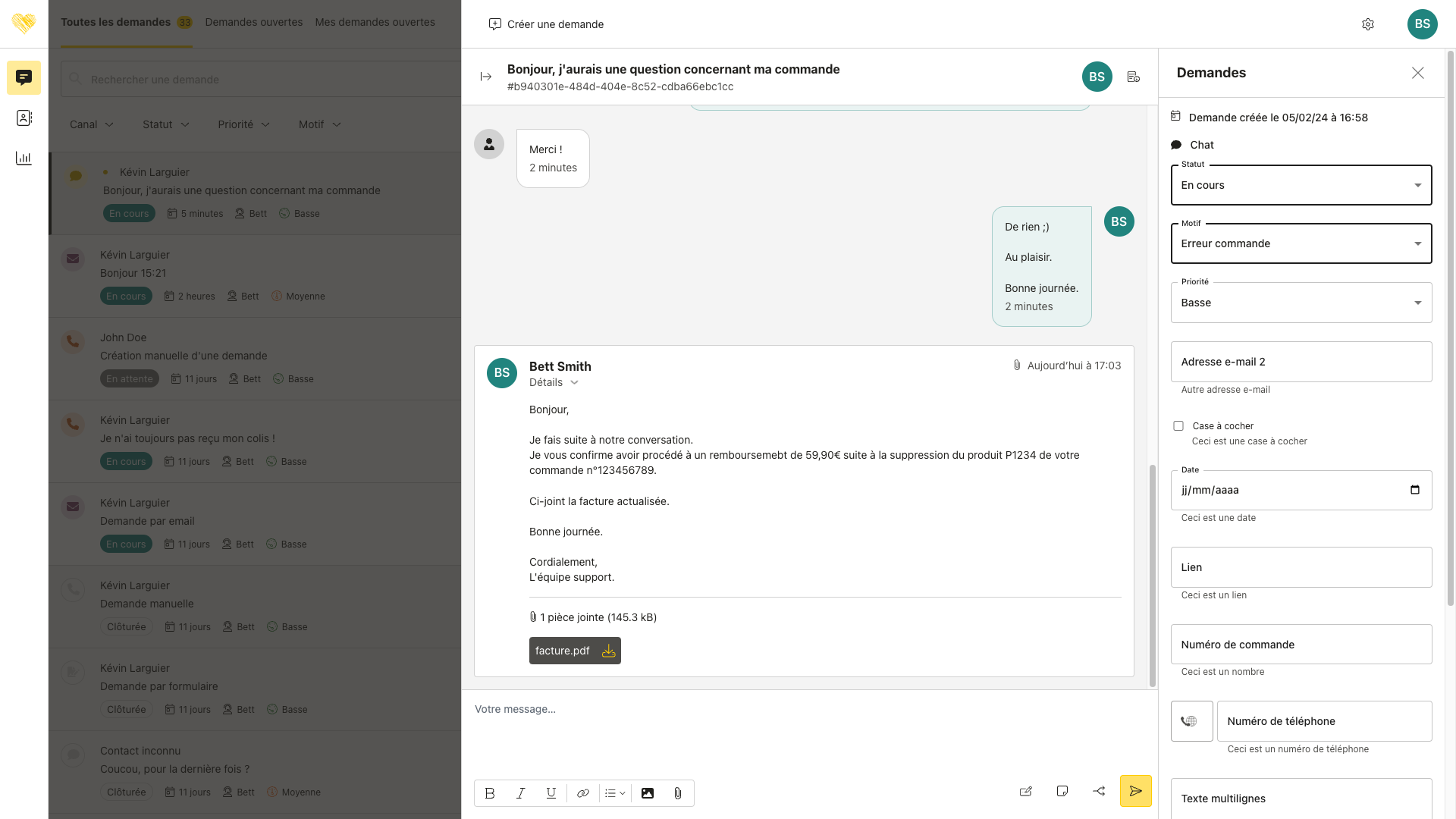Click the yellow send message button
1456x819 pixels.
click(1135, 791)
